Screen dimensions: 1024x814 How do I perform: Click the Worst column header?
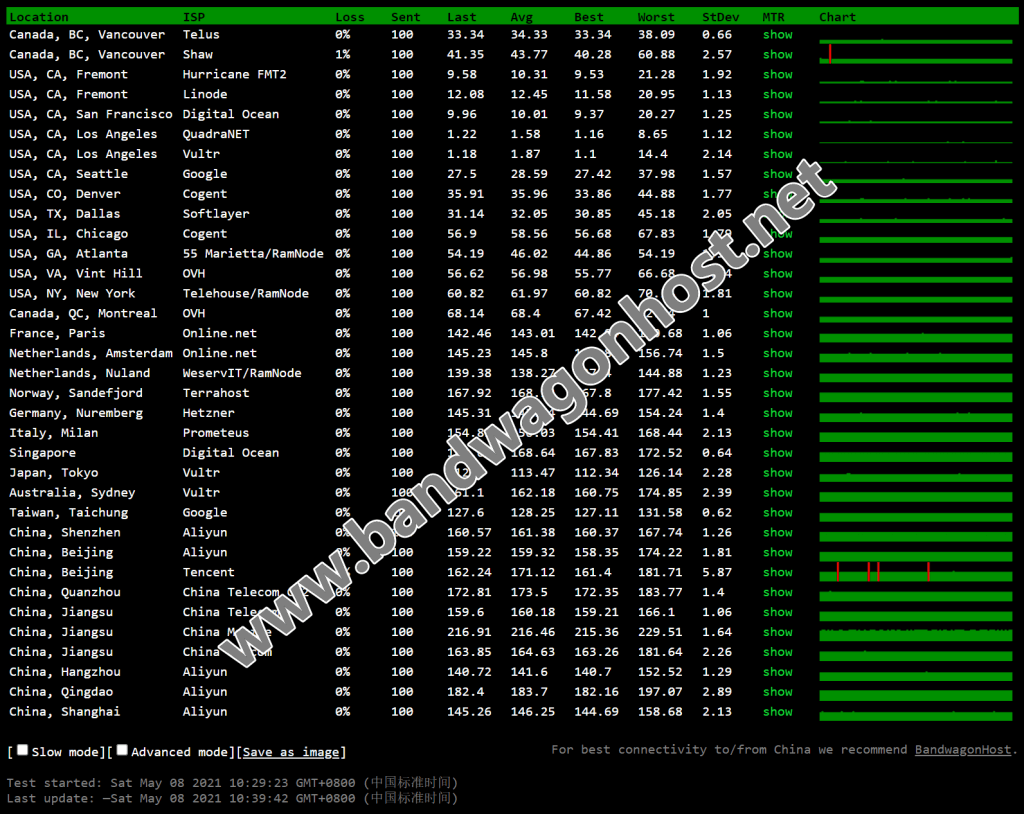tap(656, 17)
